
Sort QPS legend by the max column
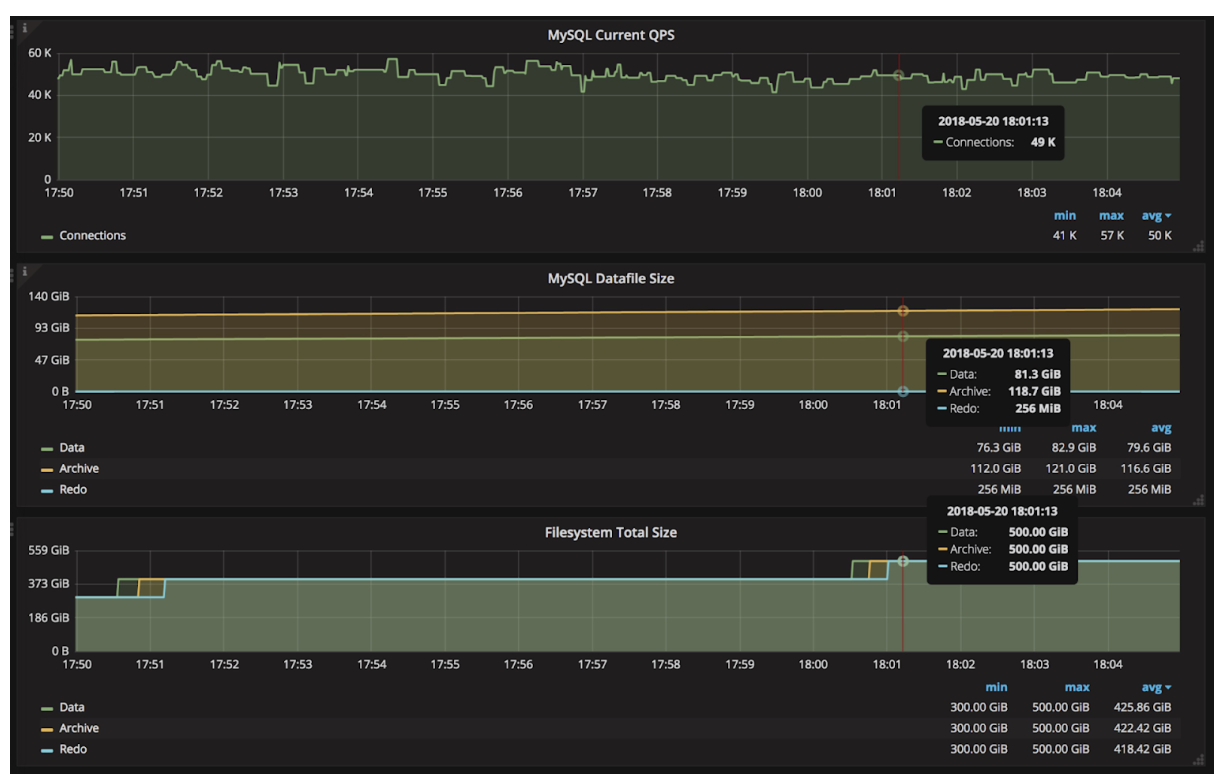click(x=1110, y=215)
